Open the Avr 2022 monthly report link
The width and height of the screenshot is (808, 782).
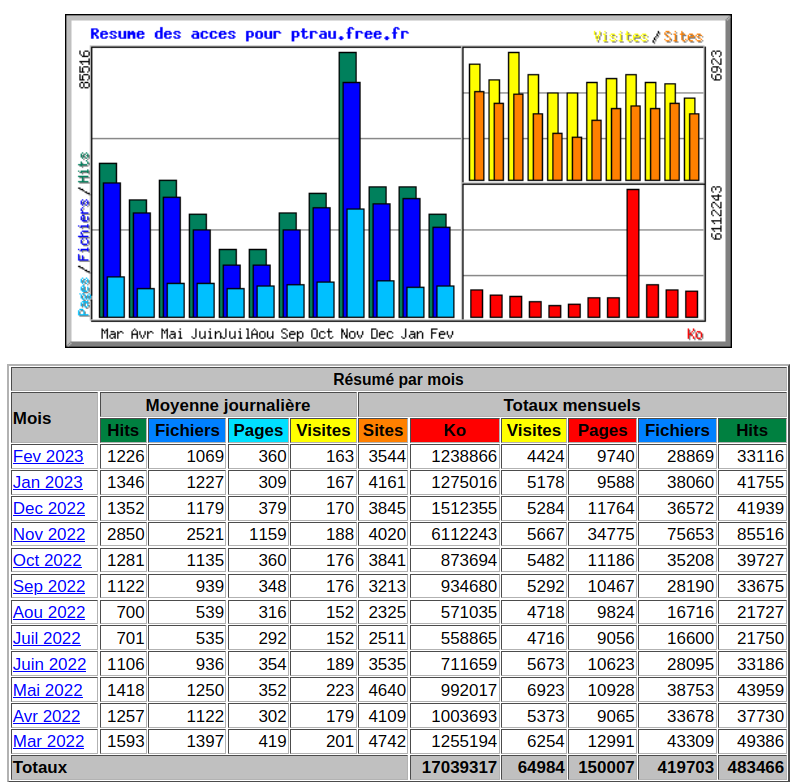(46, 716)
